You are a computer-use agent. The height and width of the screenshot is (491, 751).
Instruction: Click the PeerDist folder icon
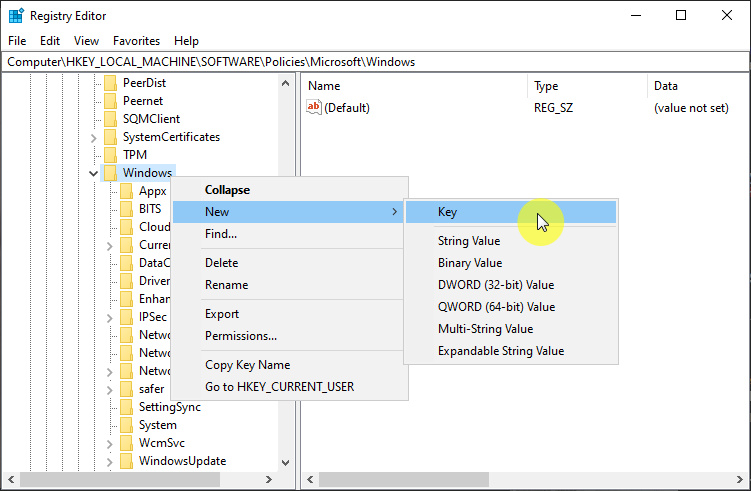point(111,83)
